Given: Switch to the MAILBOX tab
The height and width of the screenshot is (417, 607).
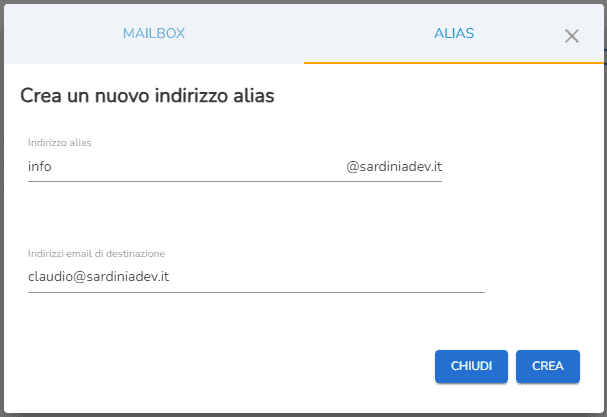Looking at the screenshot, I should pos(154,33).
